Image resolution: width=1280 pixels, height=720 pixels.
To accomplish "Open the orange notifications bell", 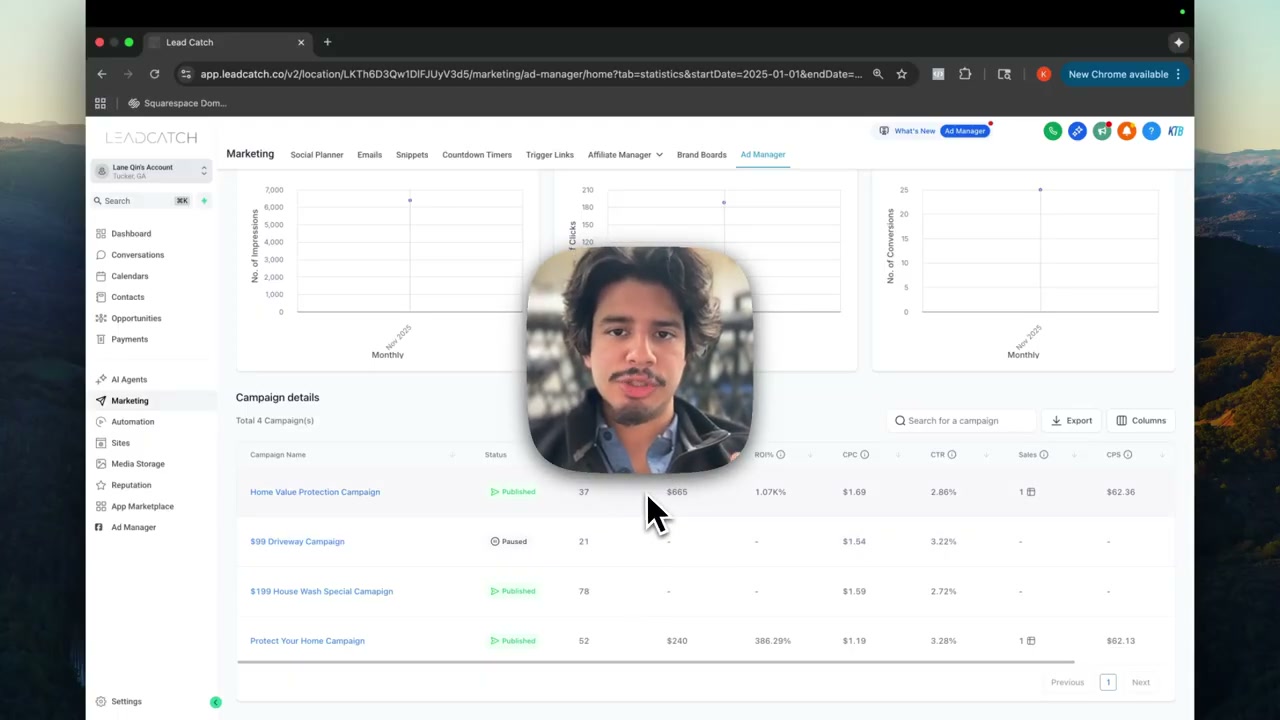I will (x=1126, y=131).
